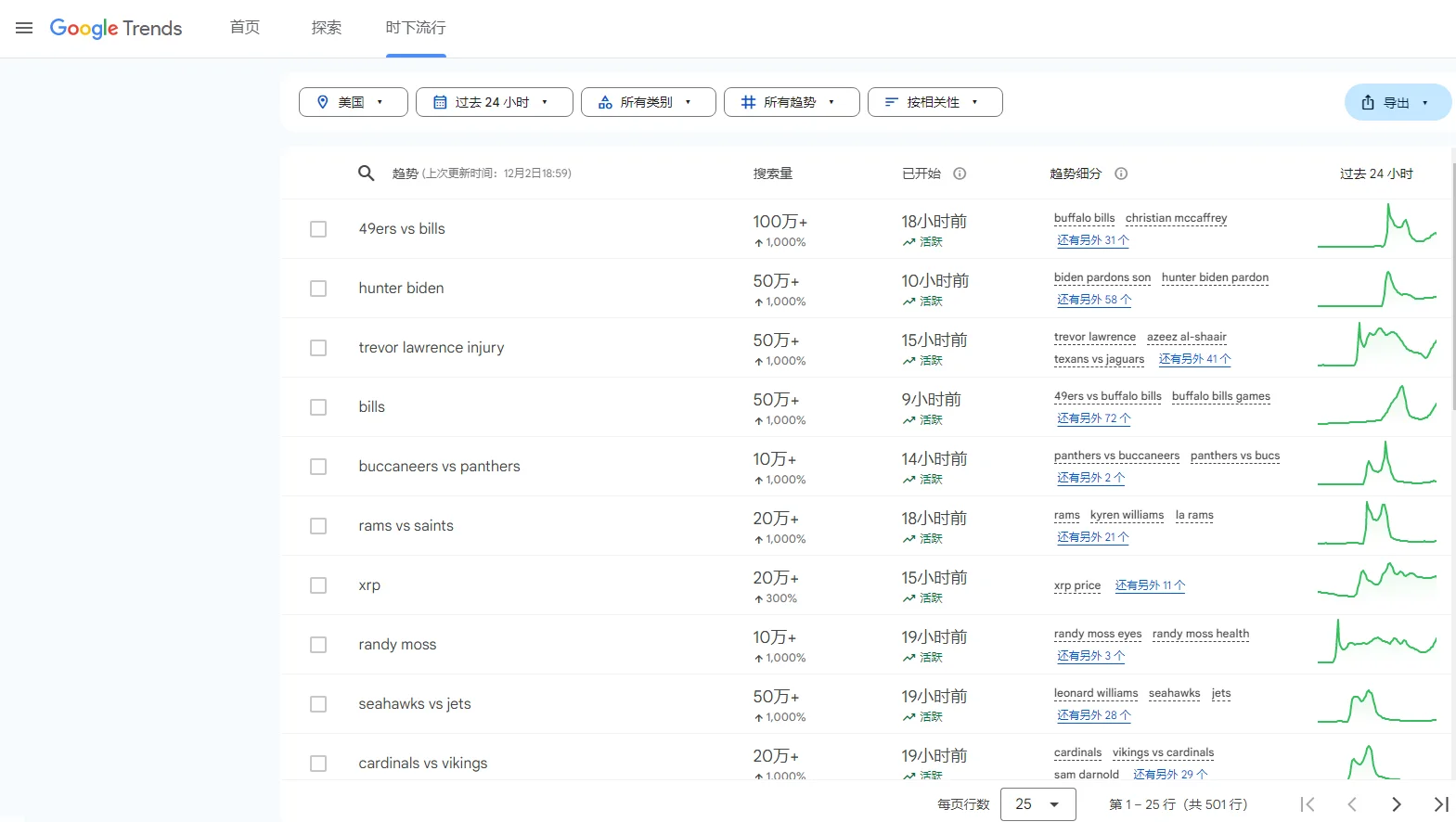Switch to 探索 tab
This screenshot has width=1456, height=822.
tap(327, 28)
